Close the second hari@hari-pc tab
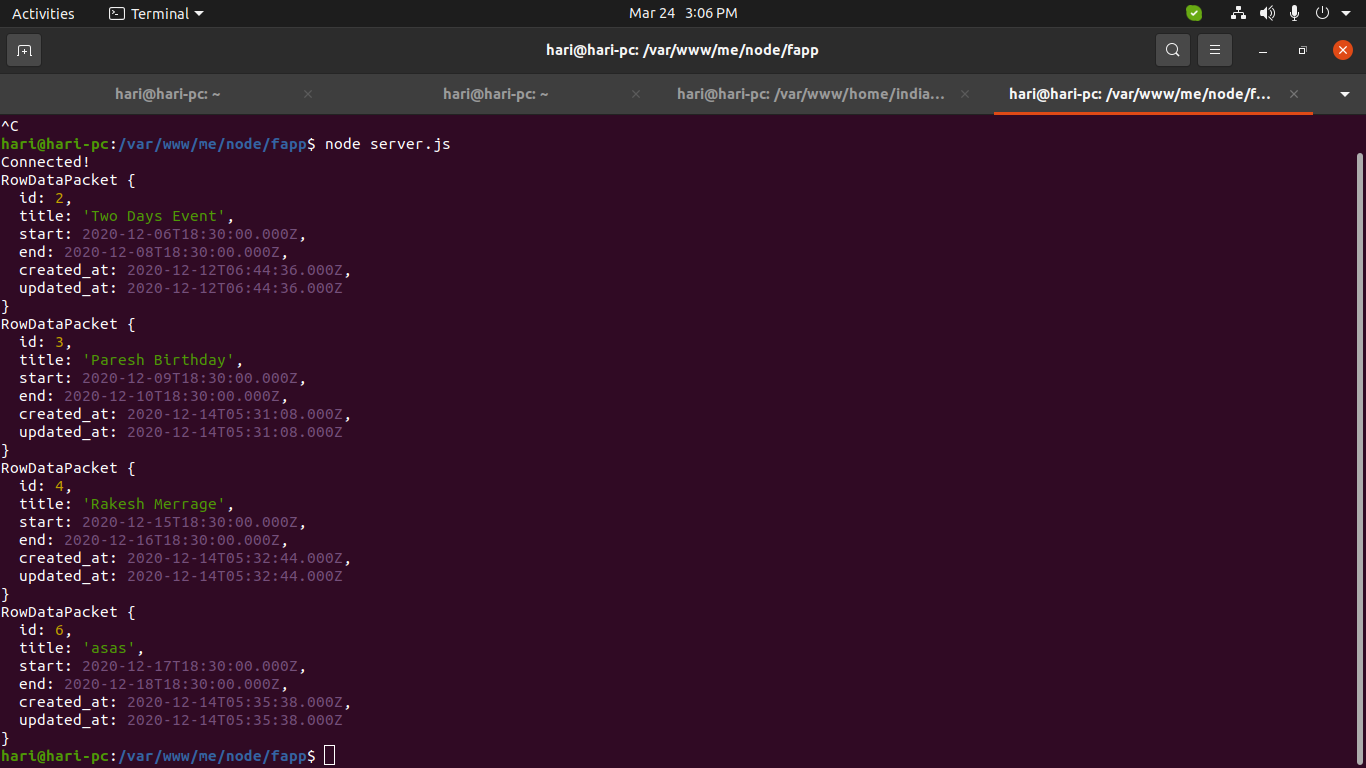 point(636,94)
